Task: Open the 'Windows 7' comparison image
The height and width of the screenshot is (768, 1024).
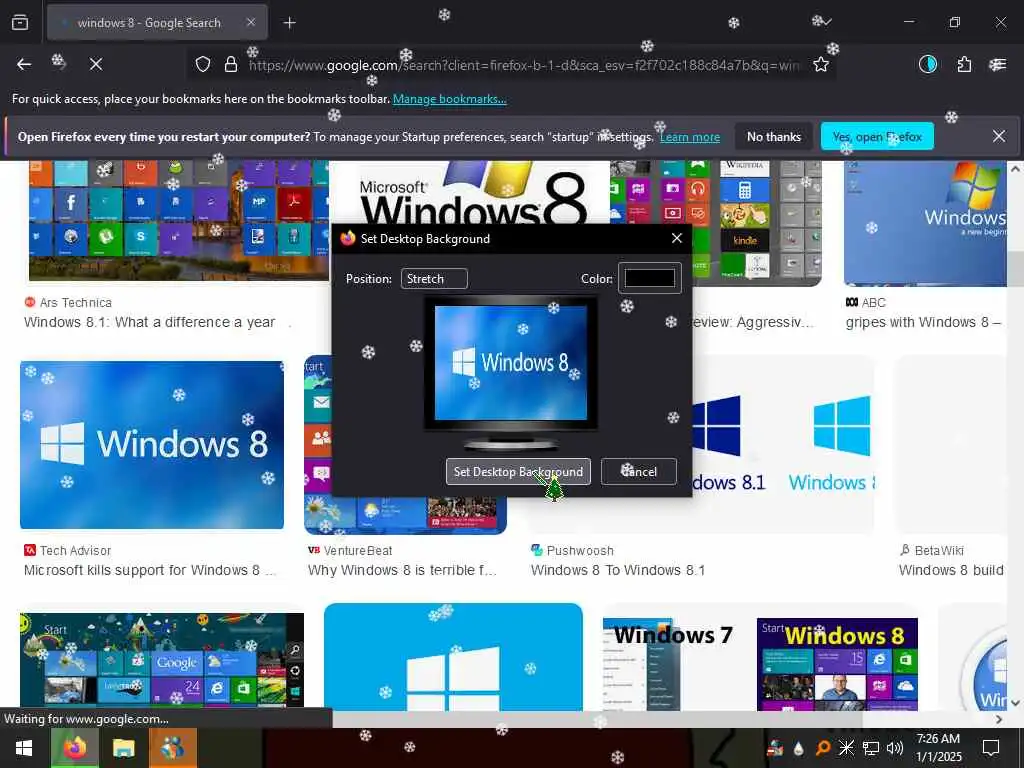Action: (x=673, y=664)
